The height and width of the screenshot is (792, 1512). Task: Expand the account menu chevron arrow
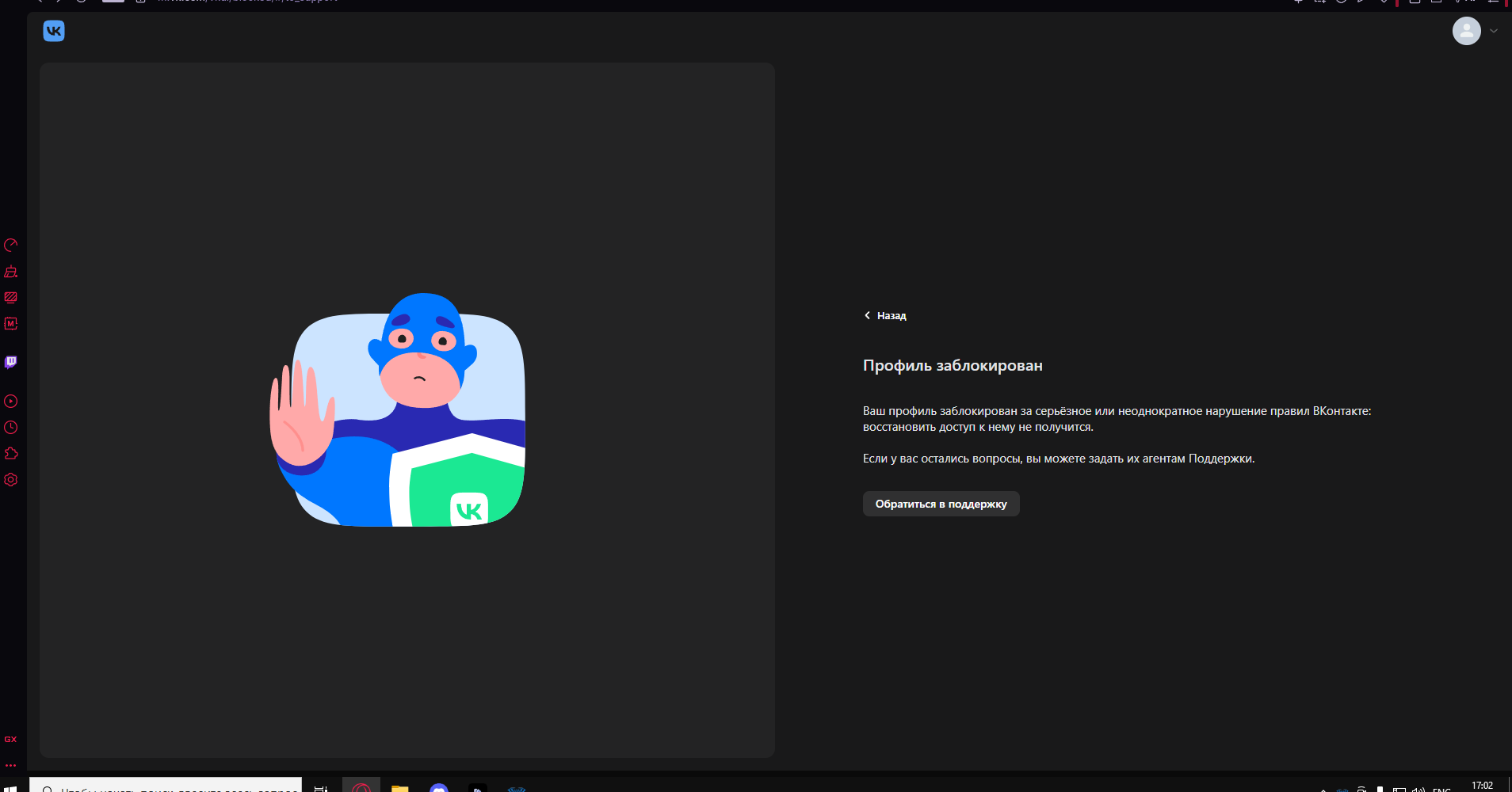coord(1494,31)
